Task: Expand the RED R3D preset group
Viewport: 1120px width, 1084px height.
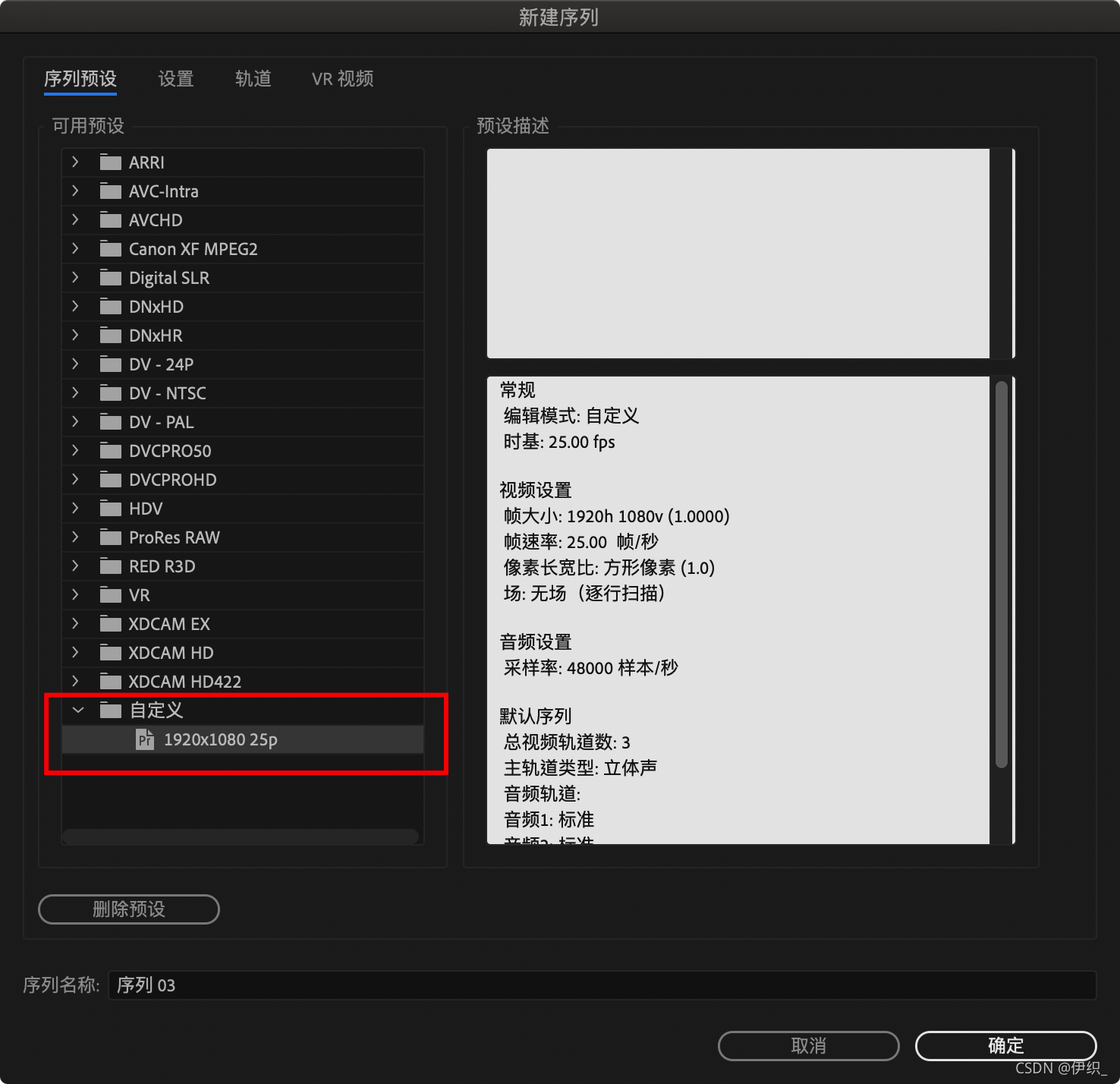Action: click(75, 566)
